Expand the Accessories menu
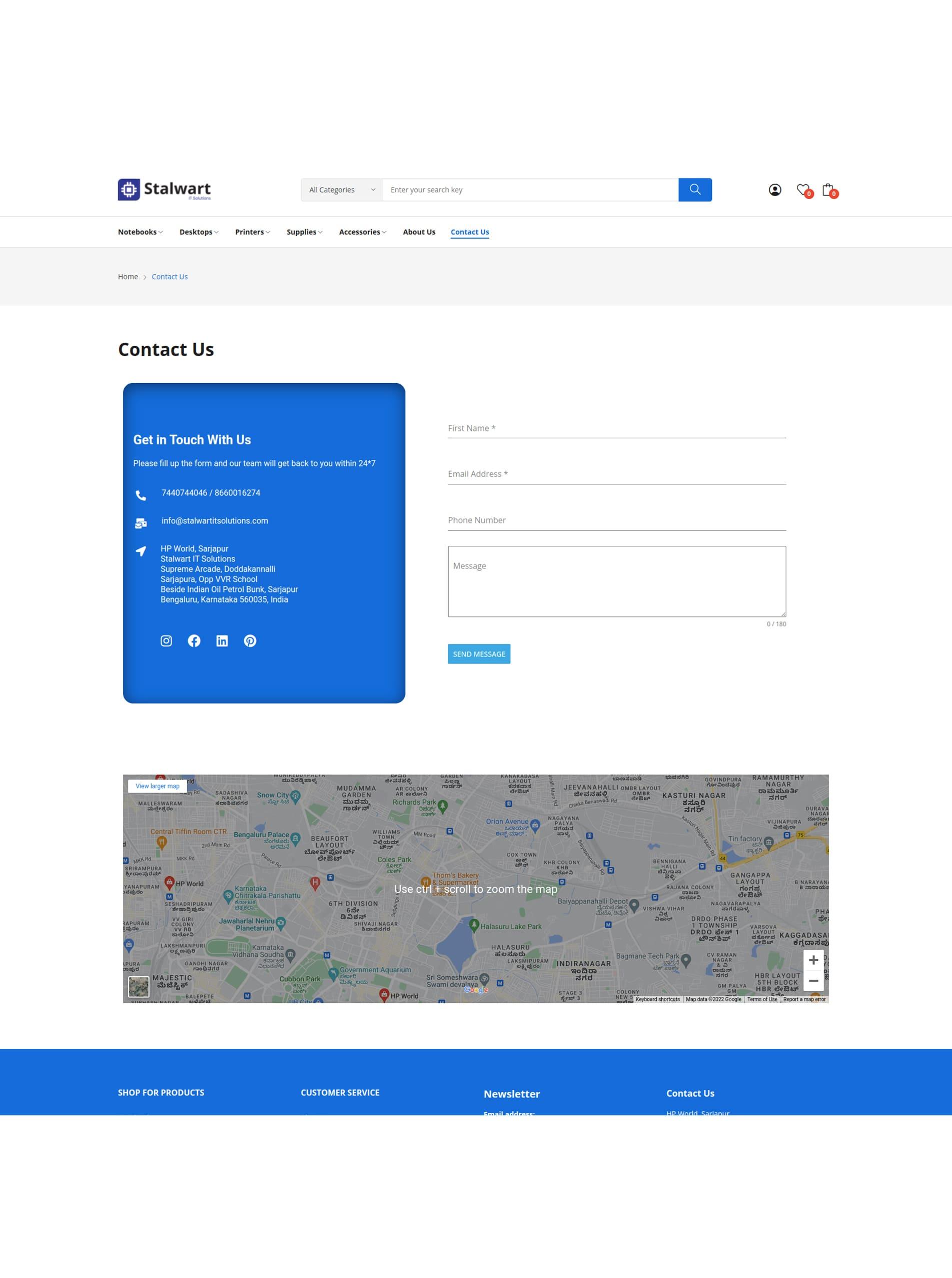The height and width of the screenshot is (1278, 952). pos(363,232)
